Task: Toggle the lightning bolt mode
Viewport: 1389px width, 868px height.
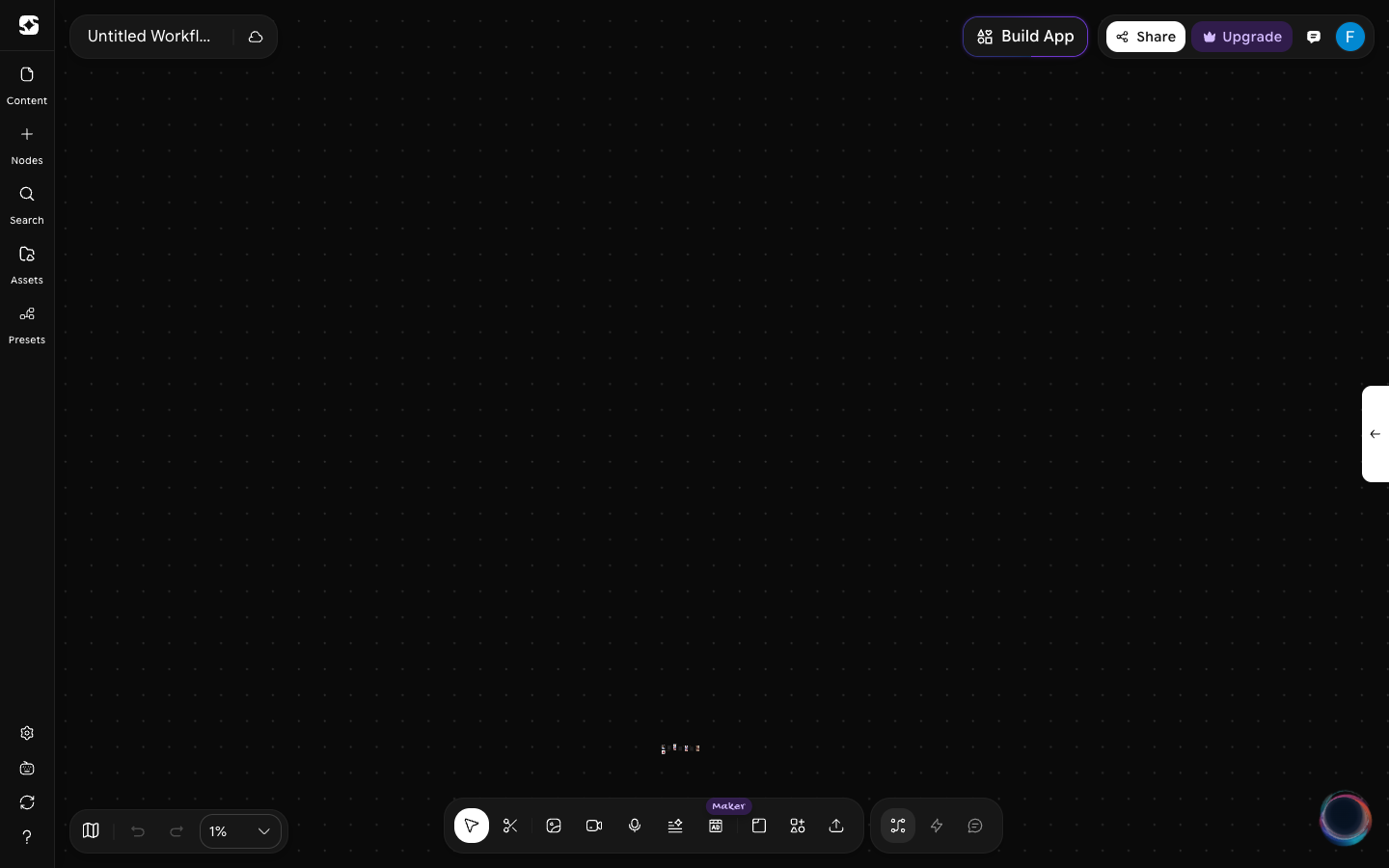Action: point(937,826)
